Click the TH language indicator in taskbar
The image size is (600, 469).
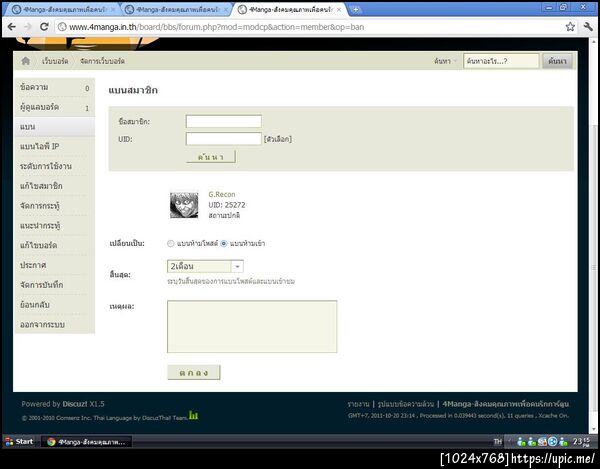tap(497, 442)
